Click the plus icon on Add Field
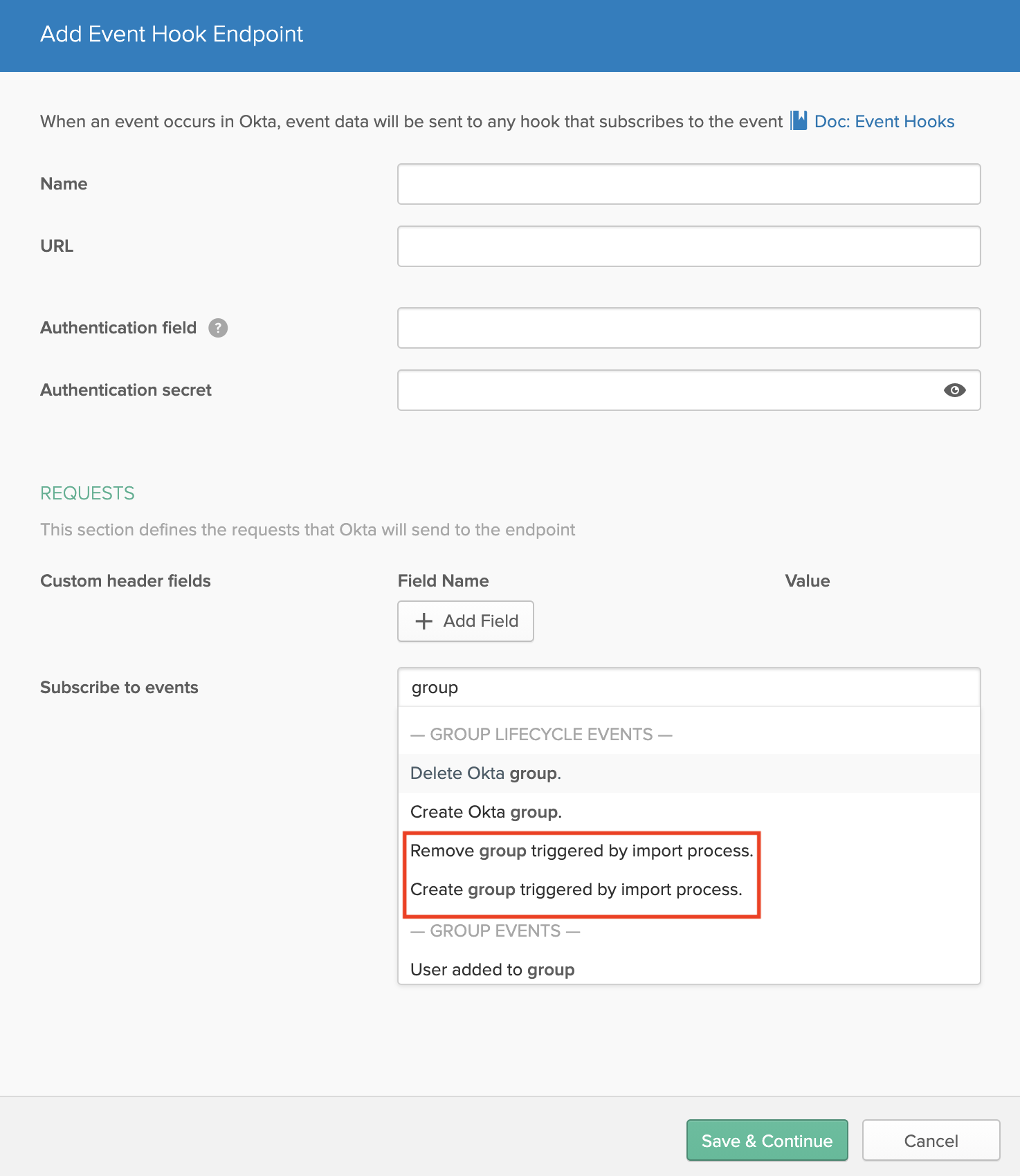 424,621
